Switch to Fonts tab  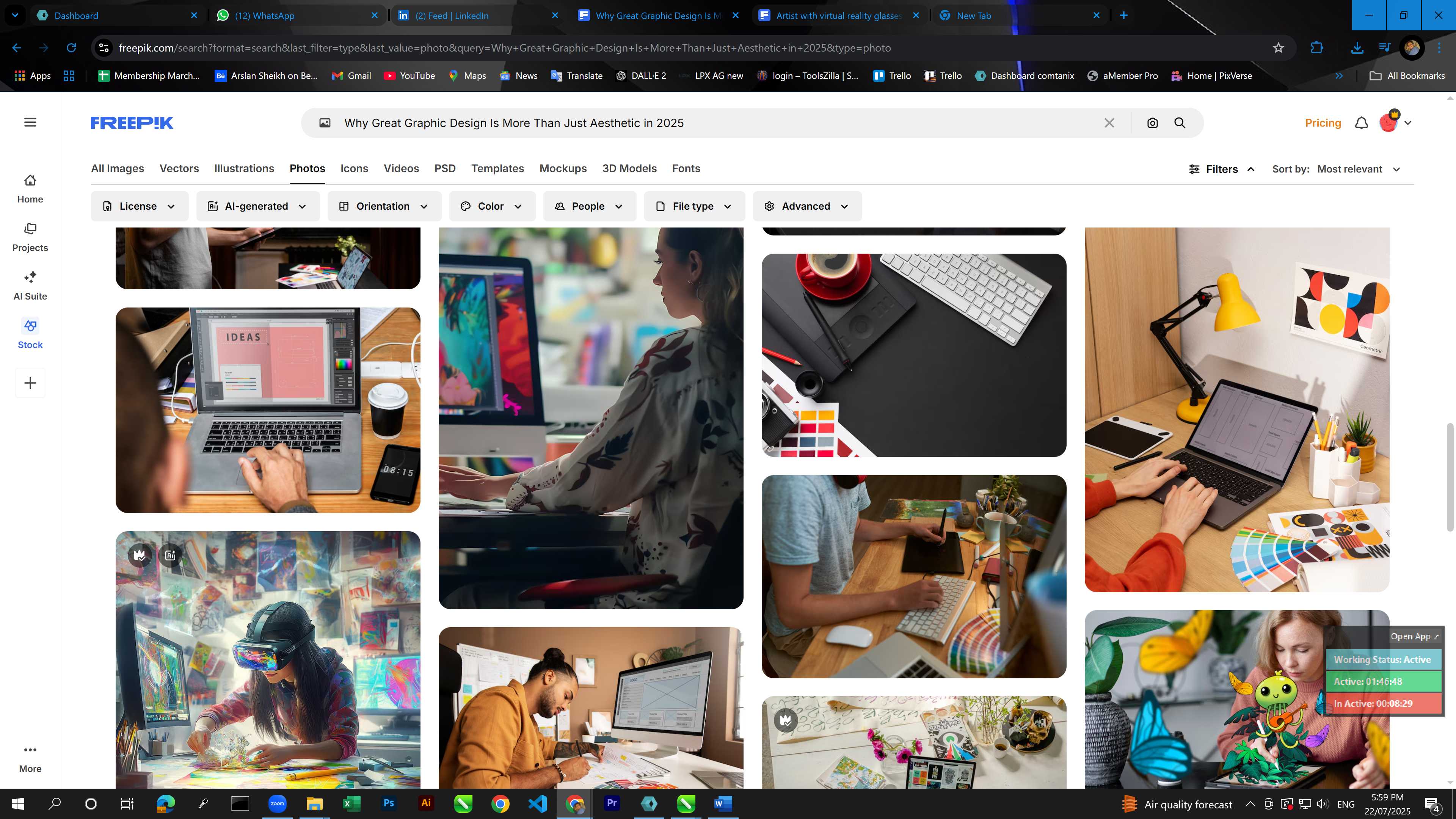tap(686, 168)
